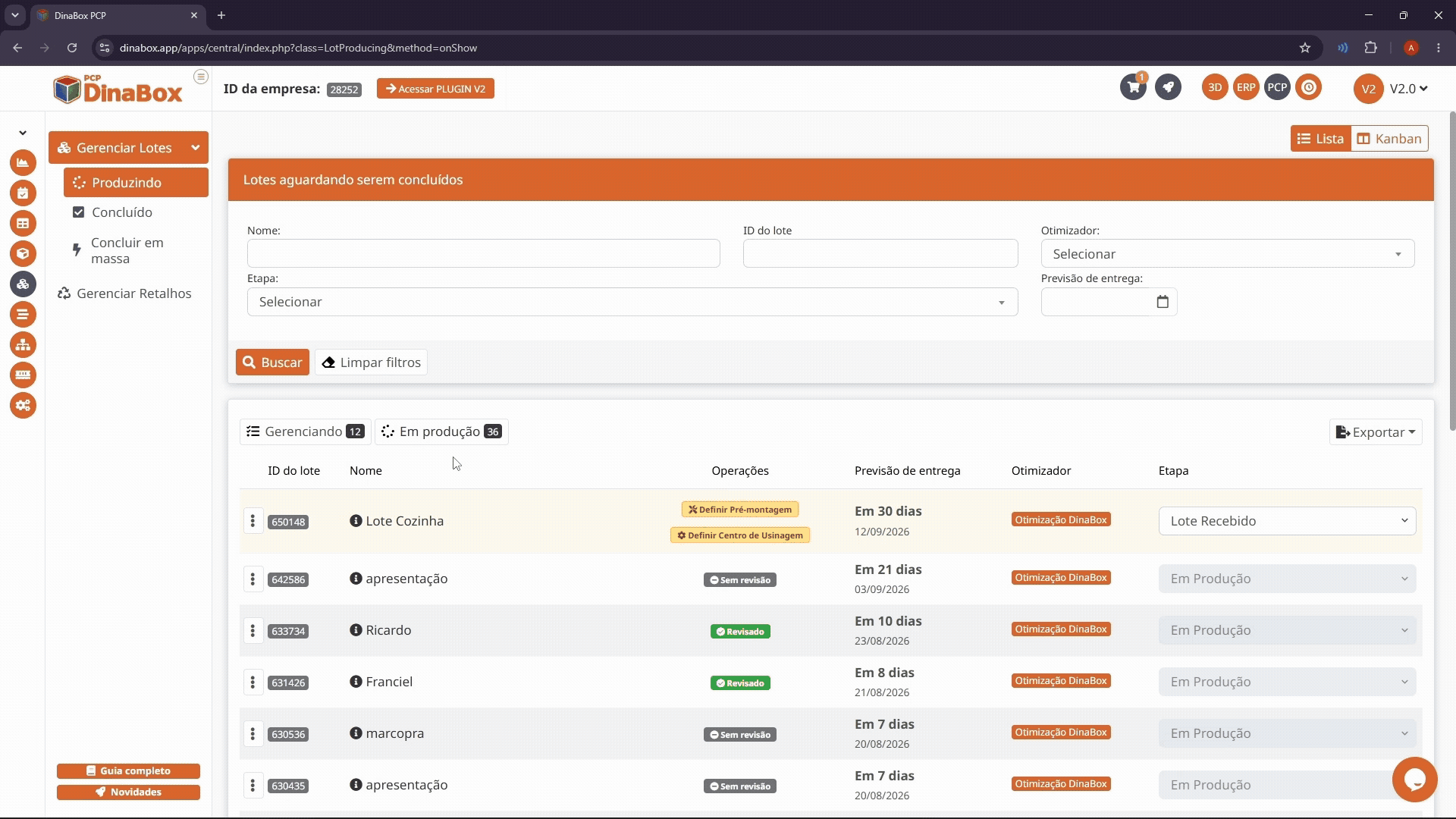Viewport: 1456px width, 819px height.
Task: Click Limpar filtros button
Action: 371,362
